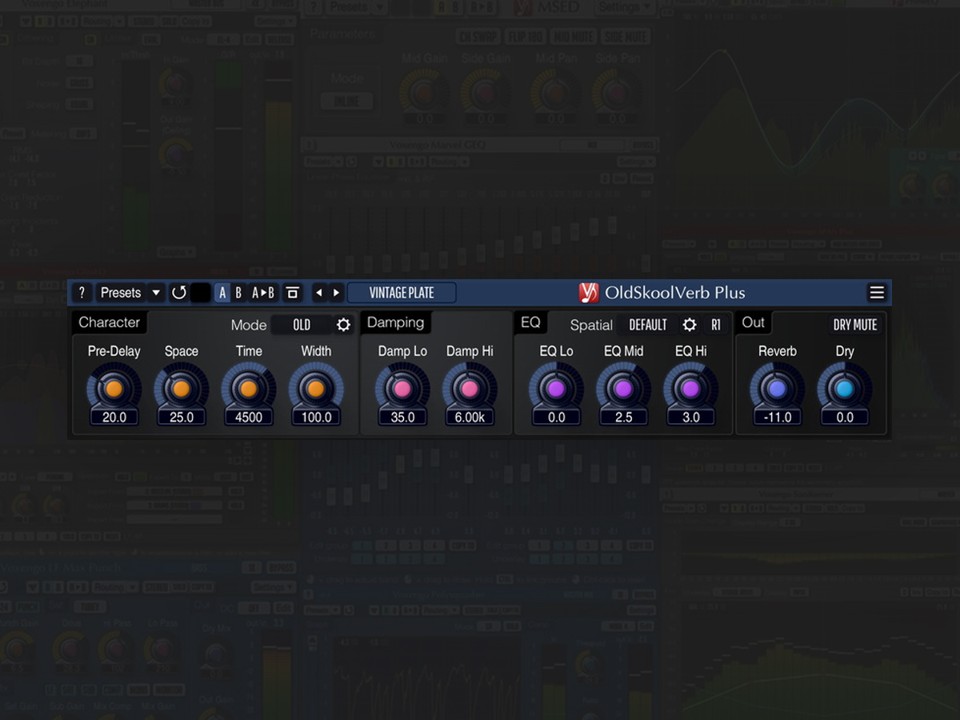The height and width of the screenshot is (720, 960).
Task: Click the Space value field 25.0
Action: coord(181,418)
